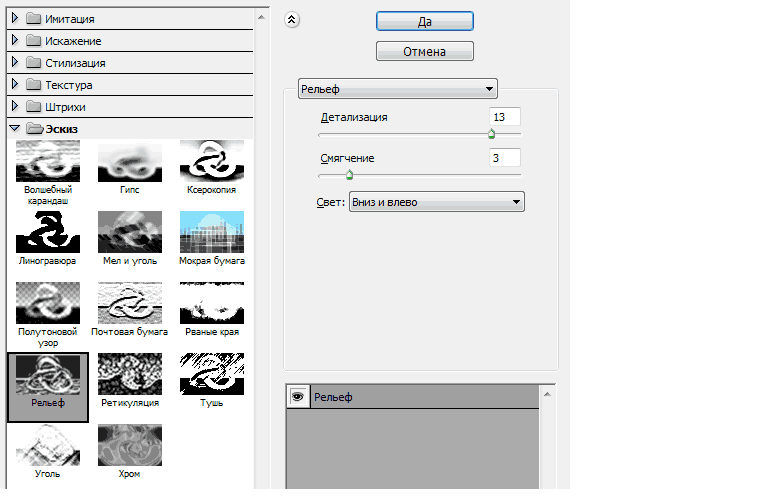
Task: Open the Рельеф filter dropdown
Action: pyautogui.click(x=398, y=89)
